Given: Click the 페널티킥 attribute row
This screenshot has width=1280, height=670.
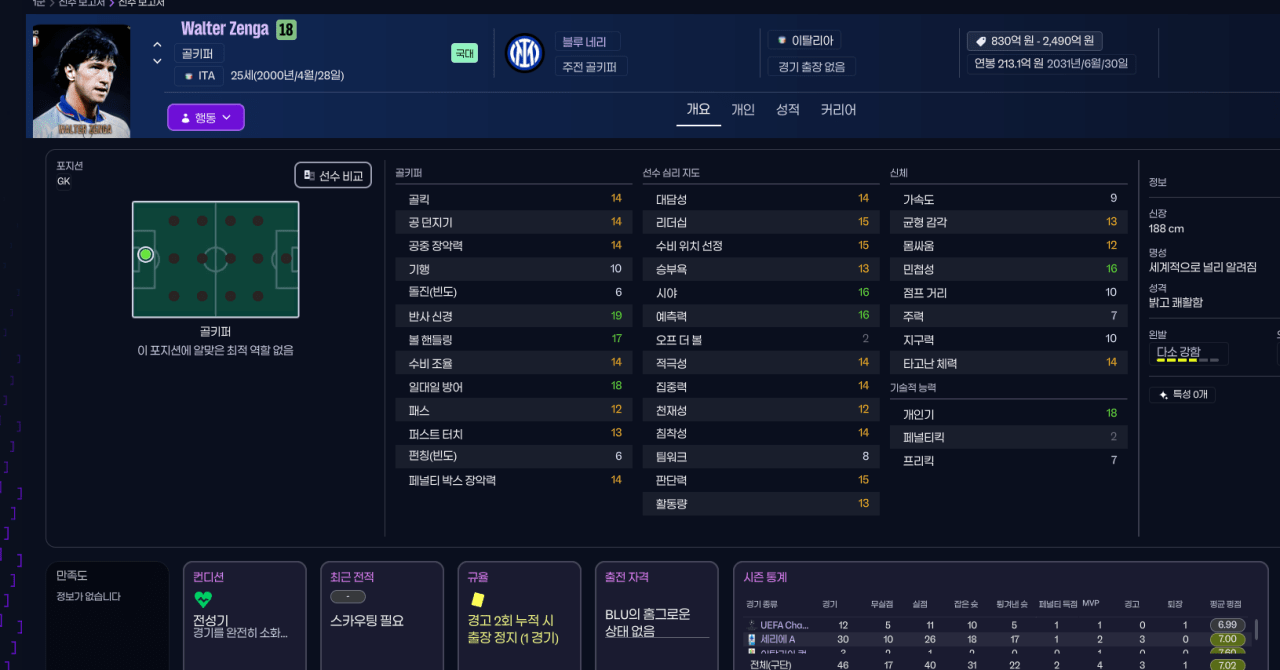Looking at the screenshot, I should tap(1009, 437).
